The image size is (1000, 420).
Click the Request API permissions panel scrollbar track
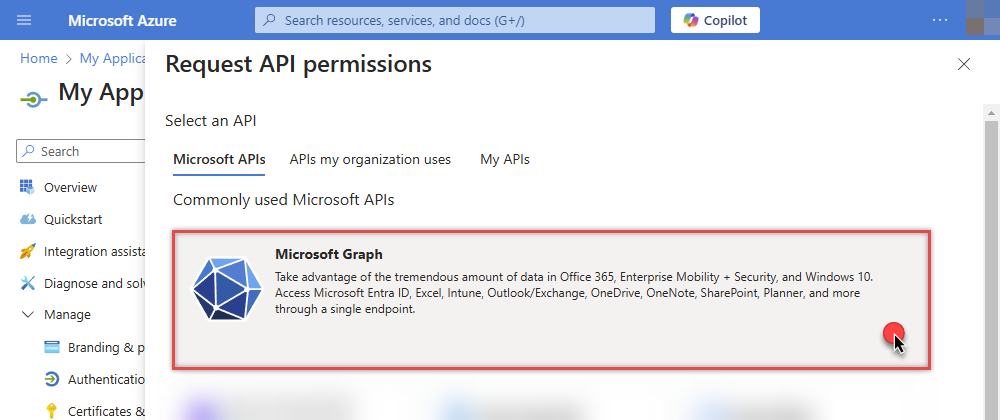coord(990,270)
